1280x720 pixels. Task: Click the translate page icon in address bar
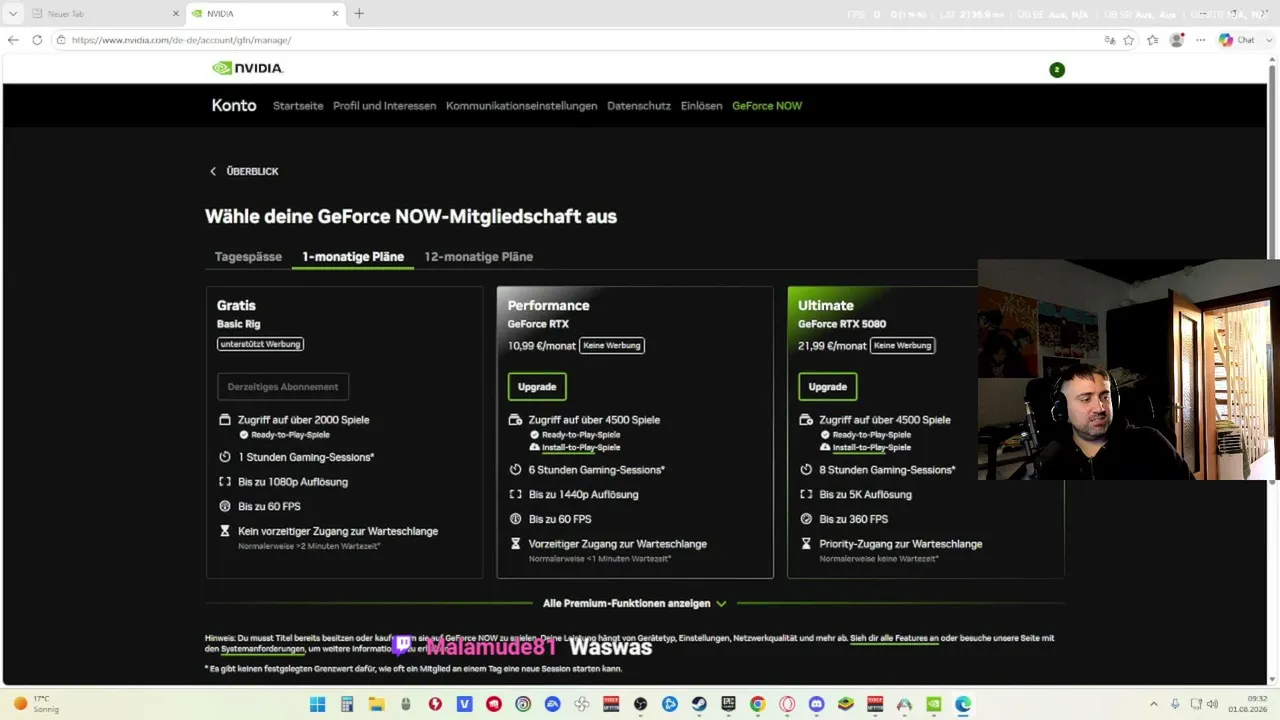(x=1109, y=40)
